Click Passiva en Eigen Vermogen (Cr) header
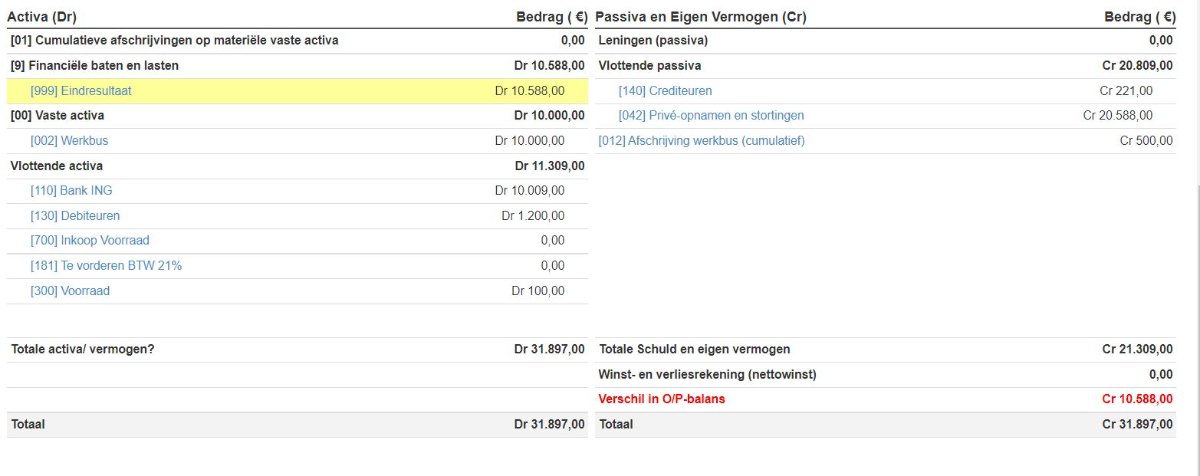Image resolution: width=1200 pixels, height=476 pixels. tap(701, 17)
